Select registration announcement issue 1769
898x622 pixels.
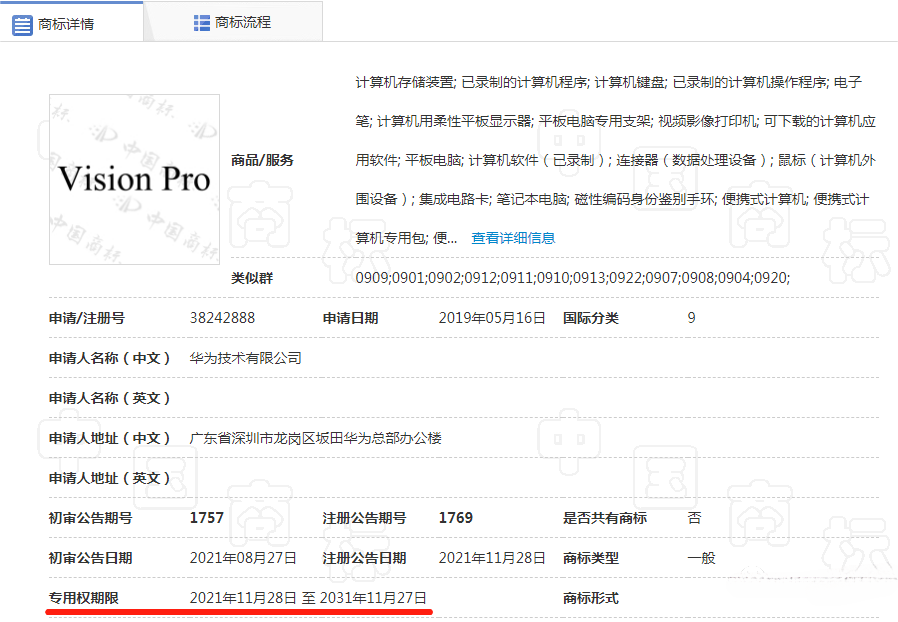456,518
